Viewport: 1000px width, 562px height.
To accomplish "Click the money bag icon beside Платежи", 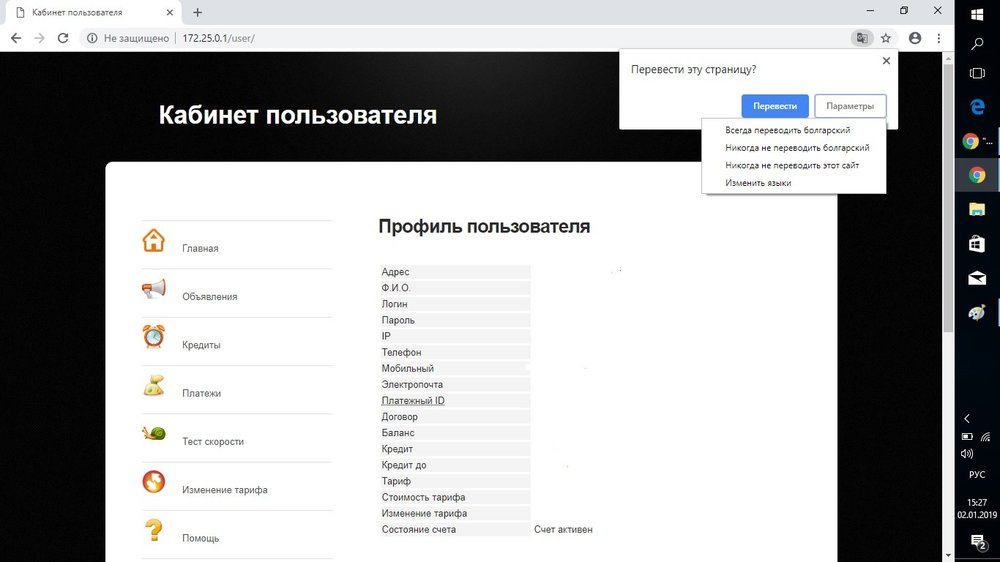I will tap(154, 386).
